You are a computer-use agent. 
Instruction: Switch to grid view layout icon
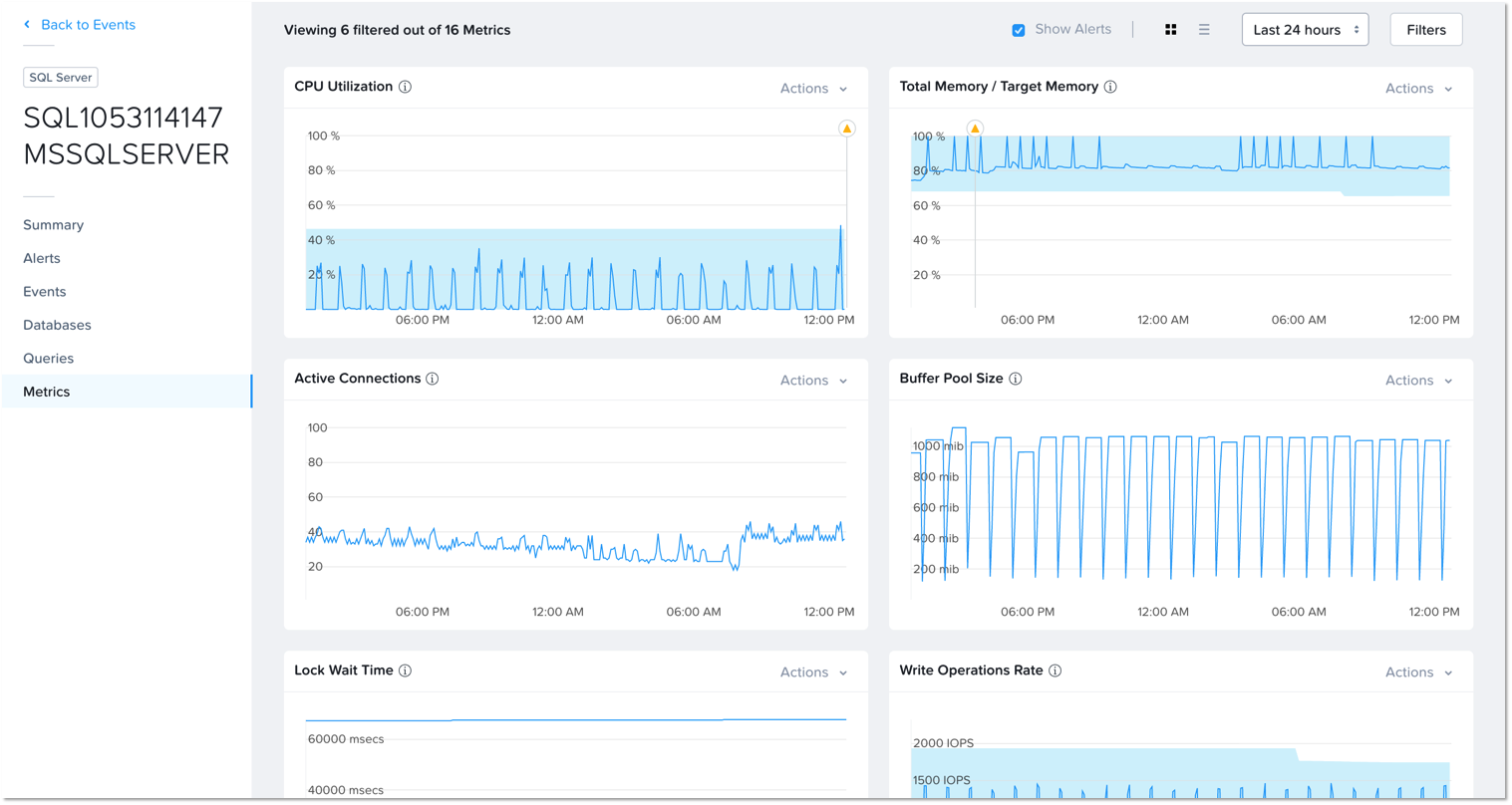pos(1171,30)
